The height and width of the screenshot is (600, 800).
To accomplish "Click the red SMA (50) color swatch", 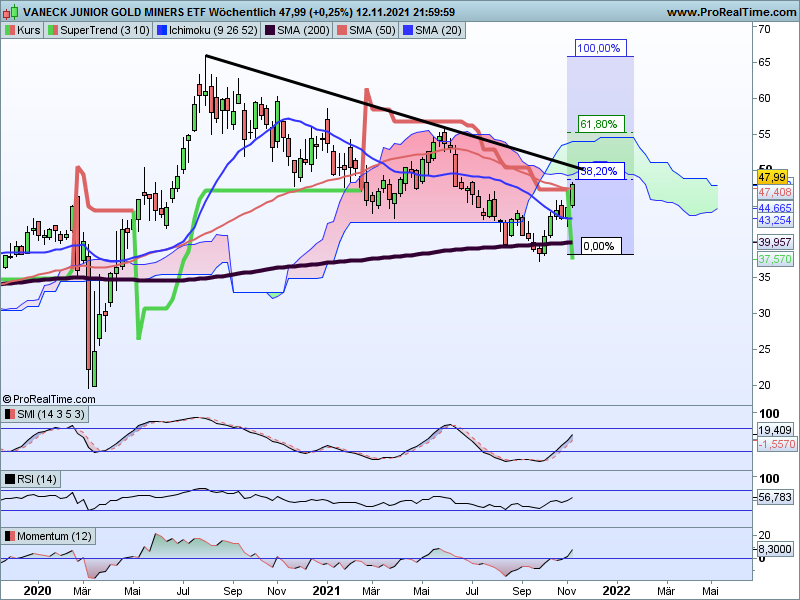I will click(x=342, y=31).
